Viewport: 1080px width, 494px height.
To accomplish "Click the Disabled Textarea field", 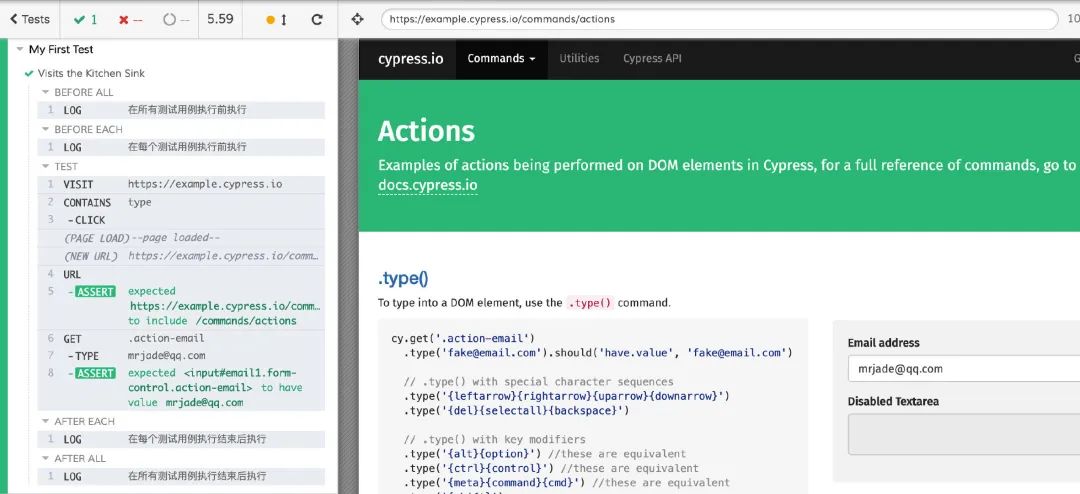I will tap(964, 434).
